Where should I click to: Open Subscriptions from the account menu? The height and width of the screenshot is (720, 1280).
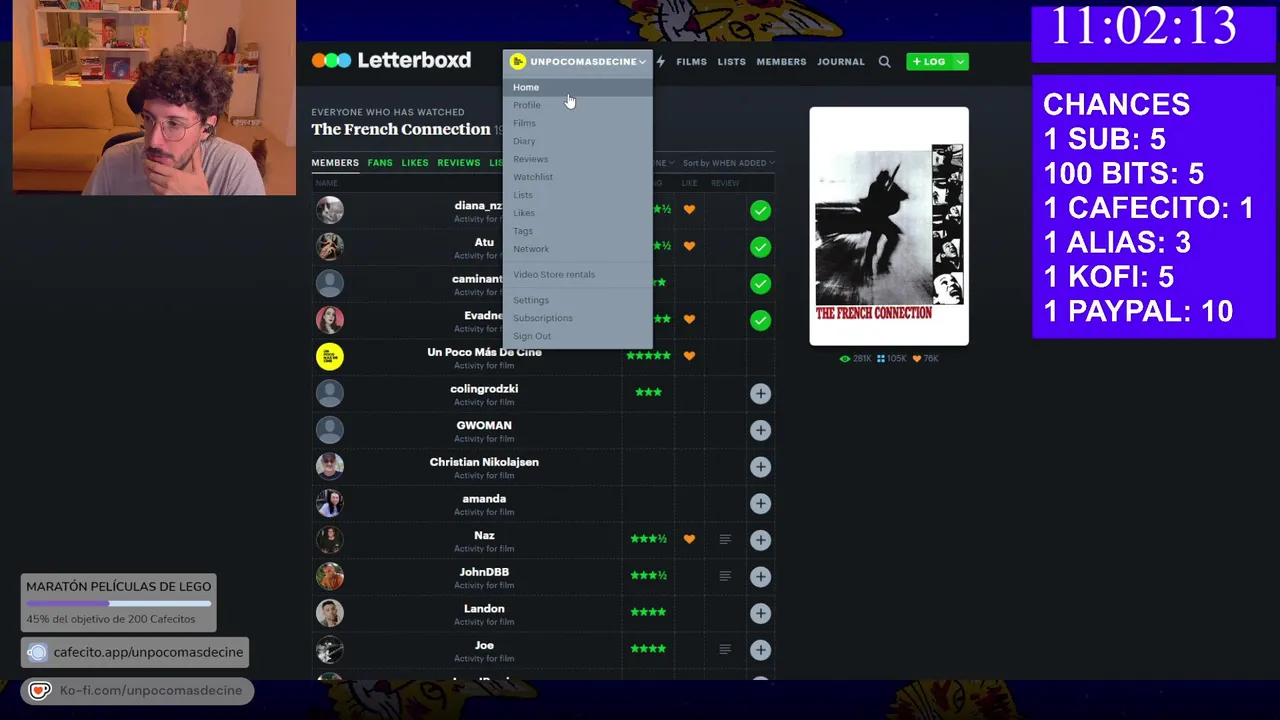coord(543,318)
